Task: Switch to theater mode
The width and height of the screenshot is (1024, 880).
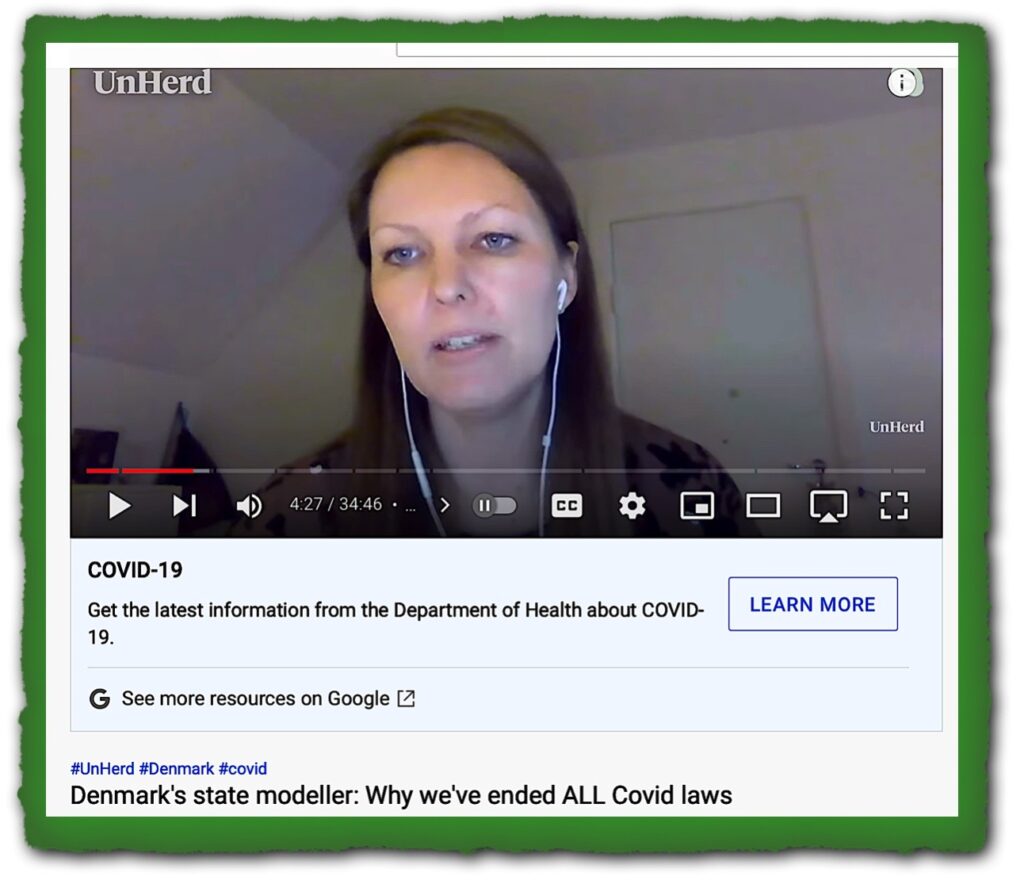Action: 763,506
